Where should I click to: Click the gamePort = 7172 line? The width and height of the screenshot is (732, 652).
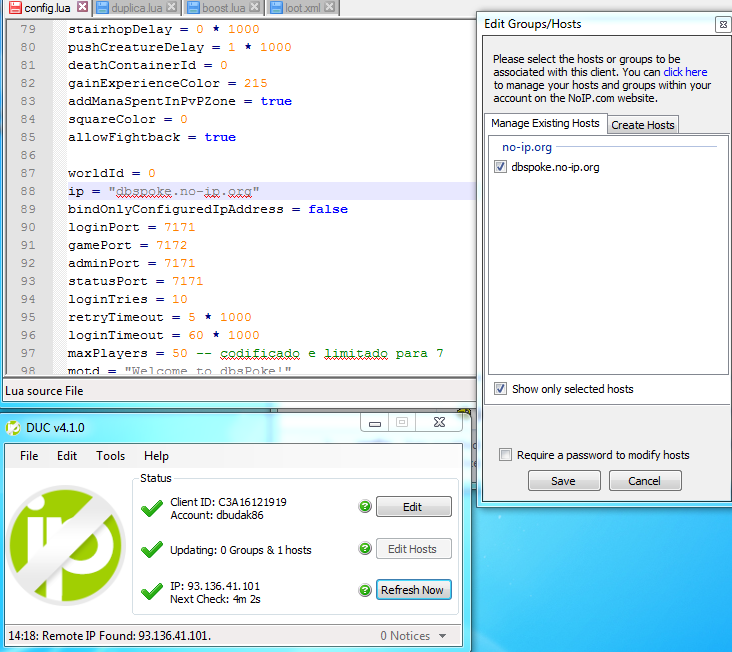click(127, 245)
